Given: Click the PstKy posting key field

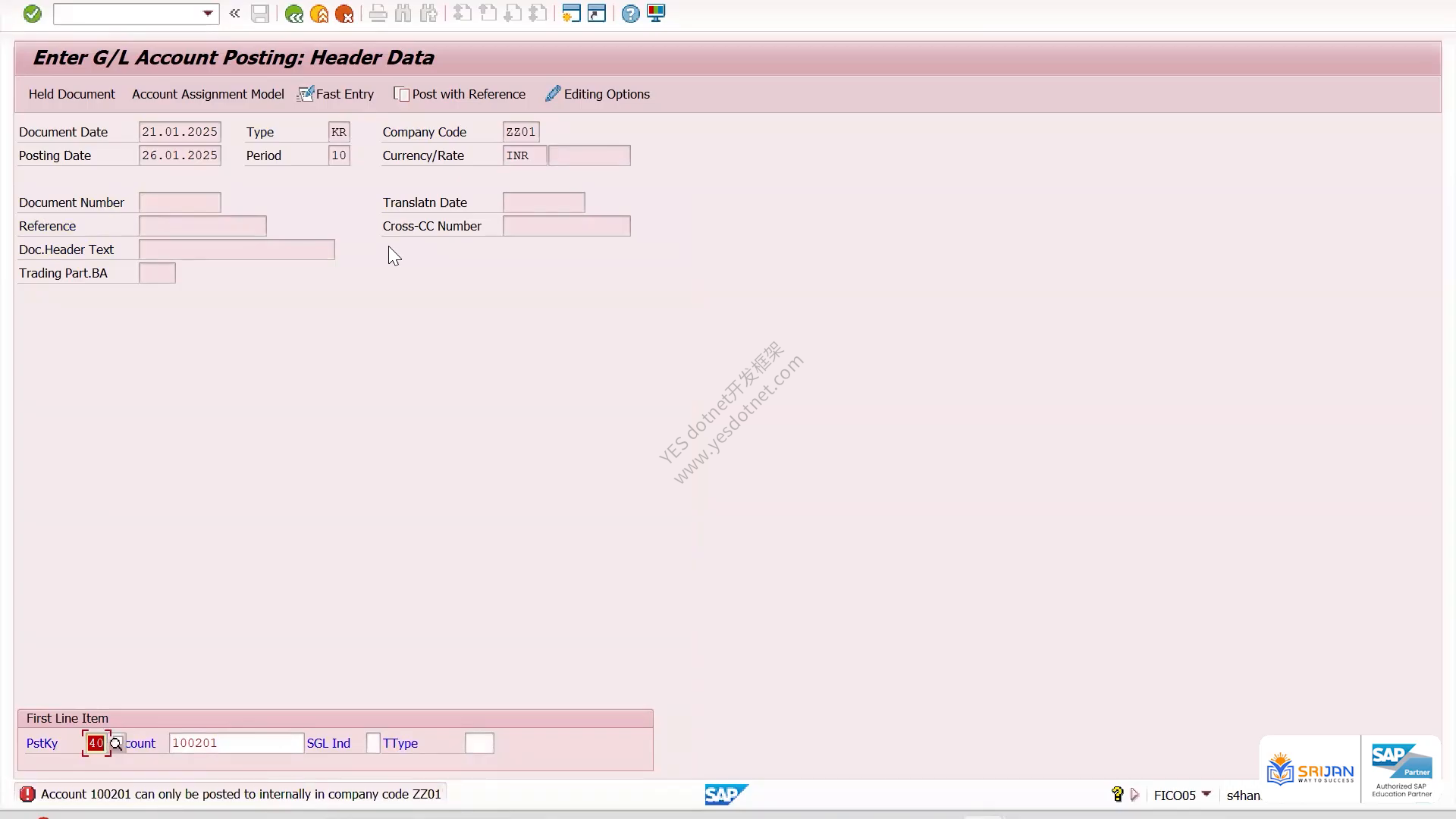Looking at the screenshot, I should [x=96, y=743].
